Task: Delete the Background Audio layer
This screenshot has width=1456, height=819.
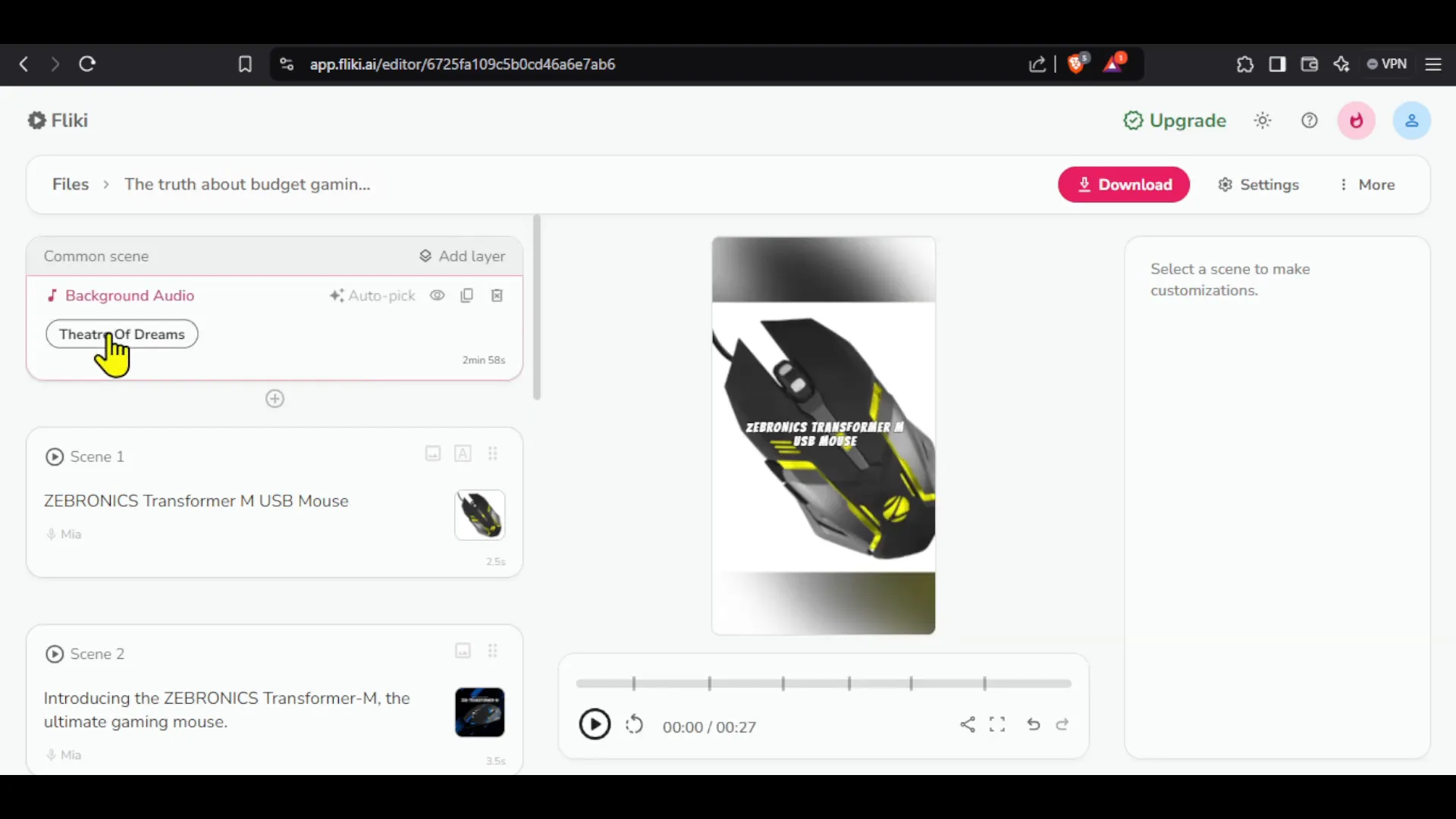Action: [x=497, y=296]
